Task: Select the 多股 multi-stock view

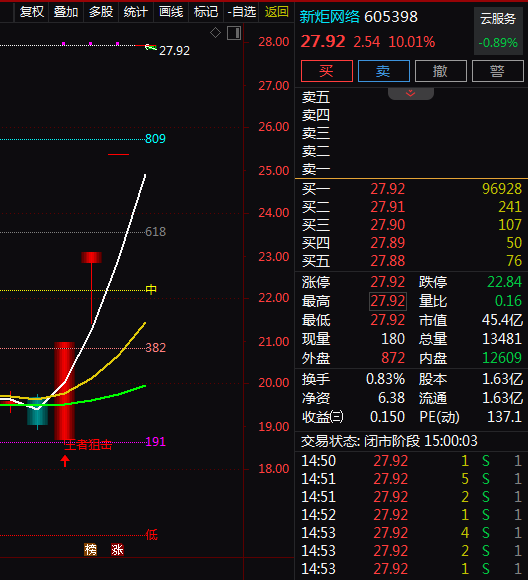Action: coord(101,11)
